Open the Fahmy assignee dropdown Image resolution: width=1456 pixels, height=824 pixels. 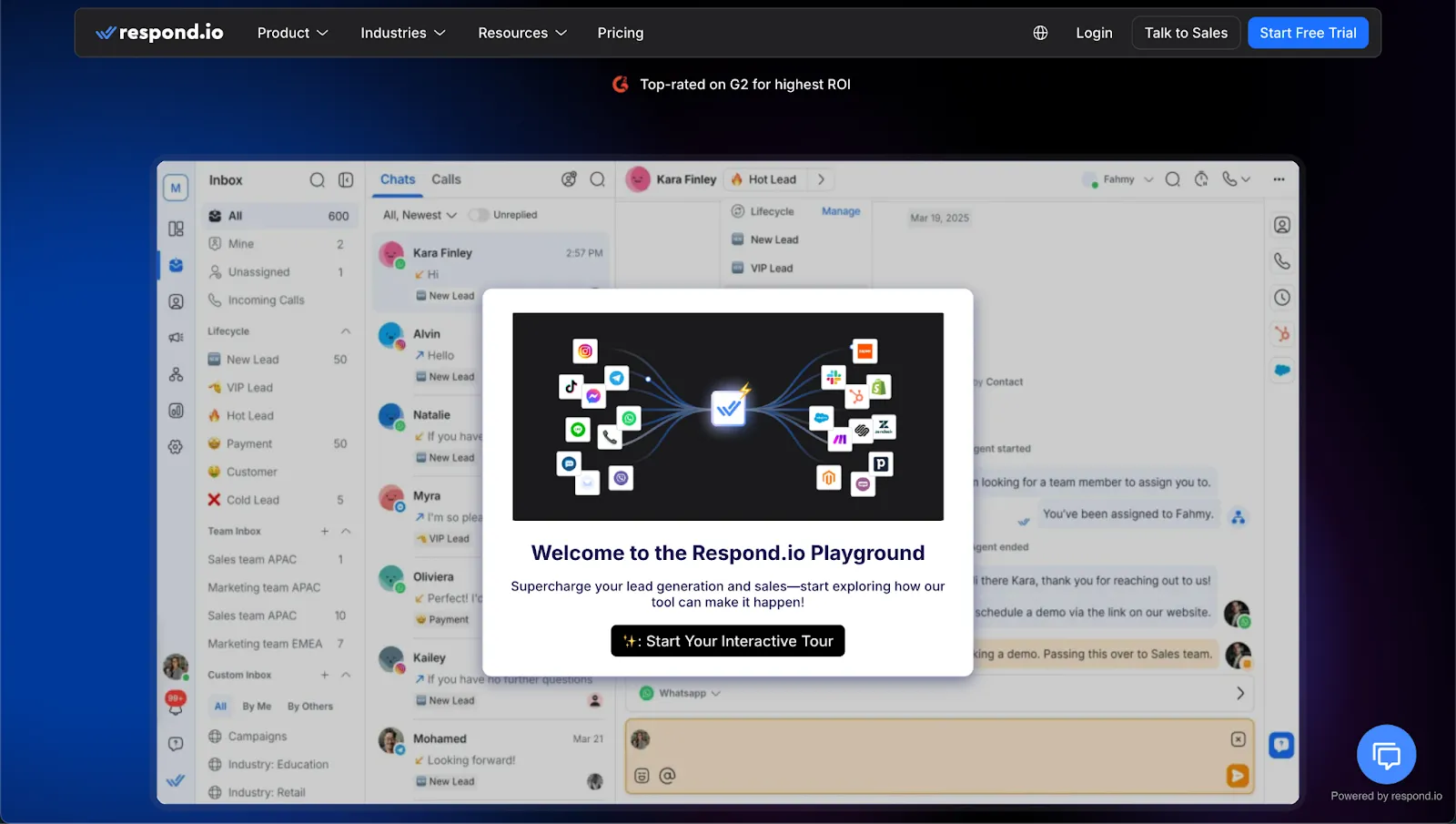(x=1118, y=179)
